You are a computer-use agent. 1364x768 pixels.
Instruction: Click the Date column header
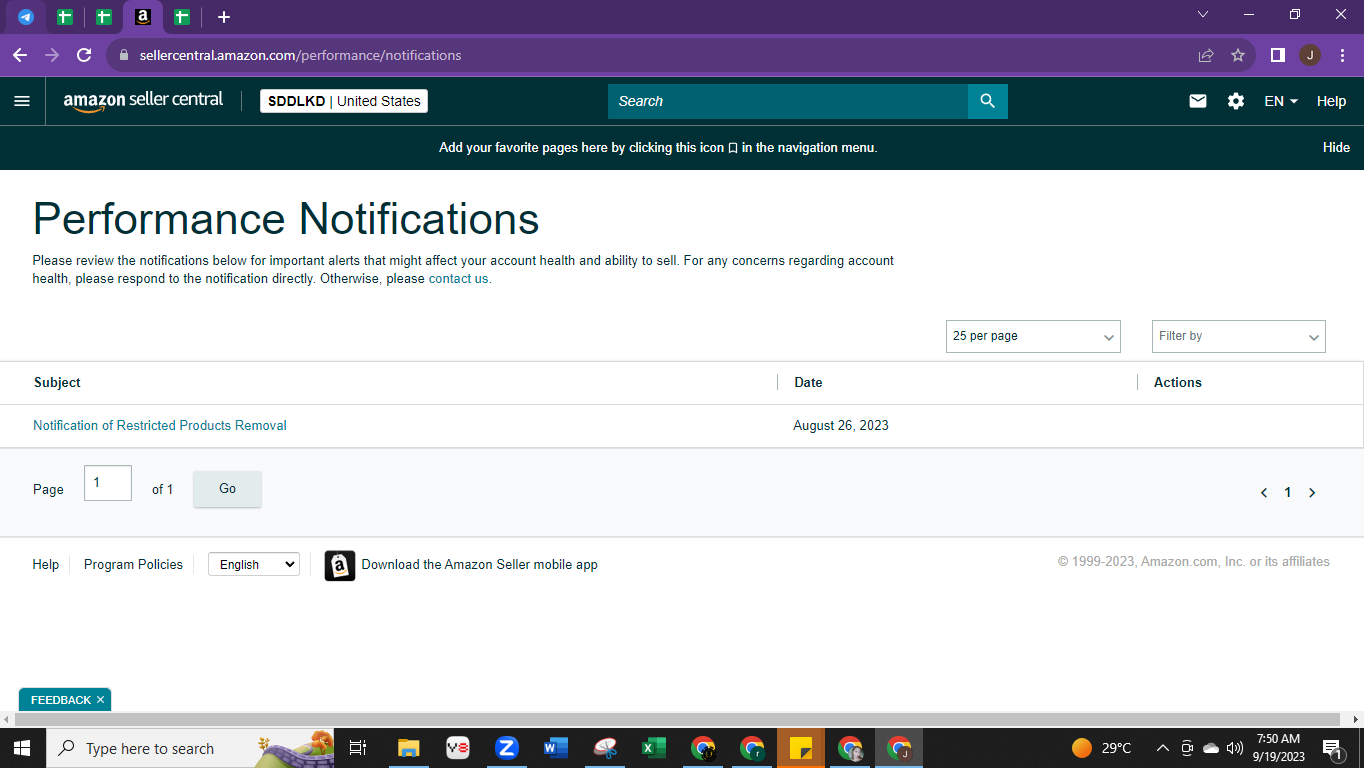click(808, 382)
